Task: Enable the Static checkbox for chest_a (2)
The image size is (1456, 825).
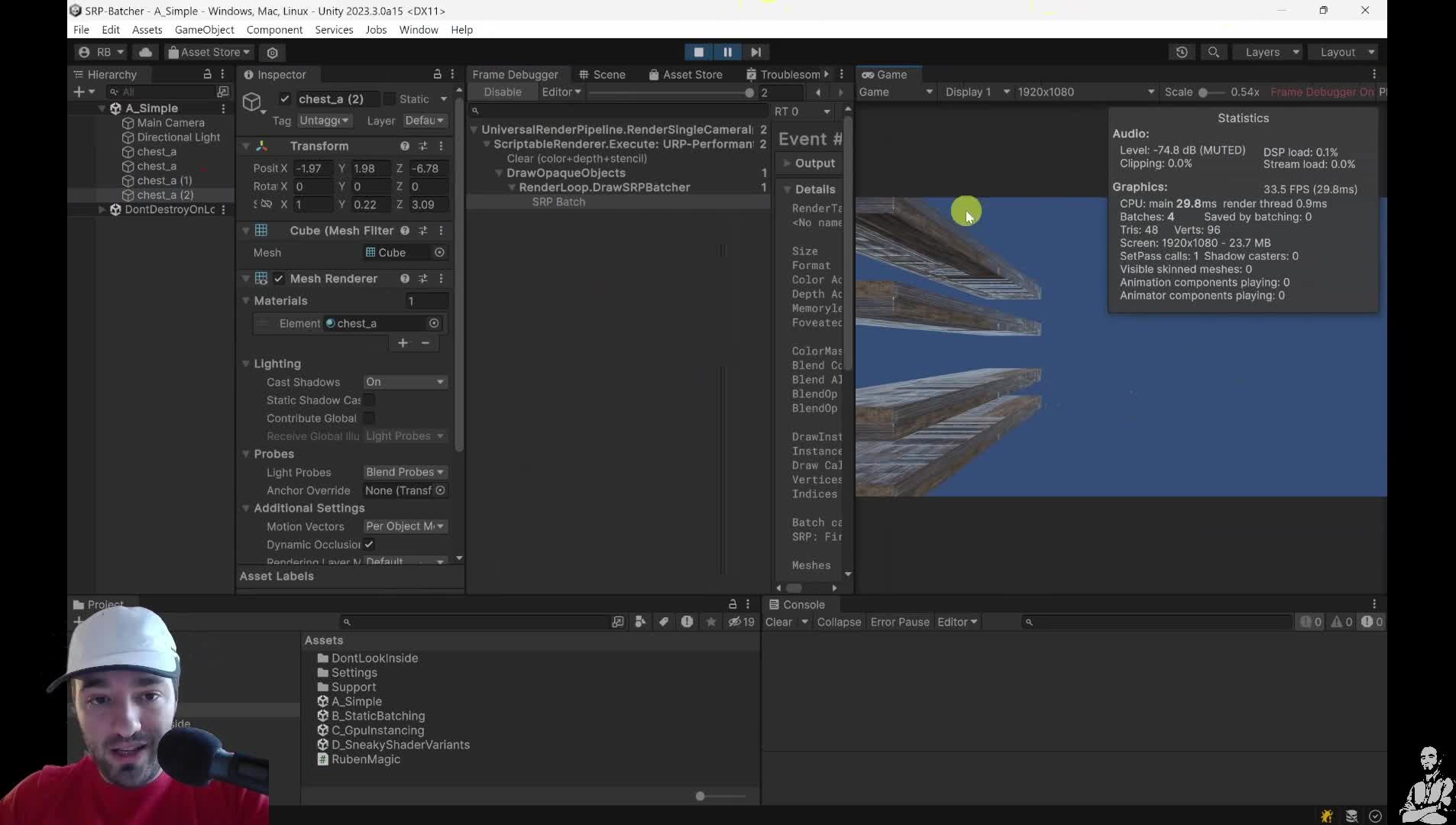Action: point(391,99)
